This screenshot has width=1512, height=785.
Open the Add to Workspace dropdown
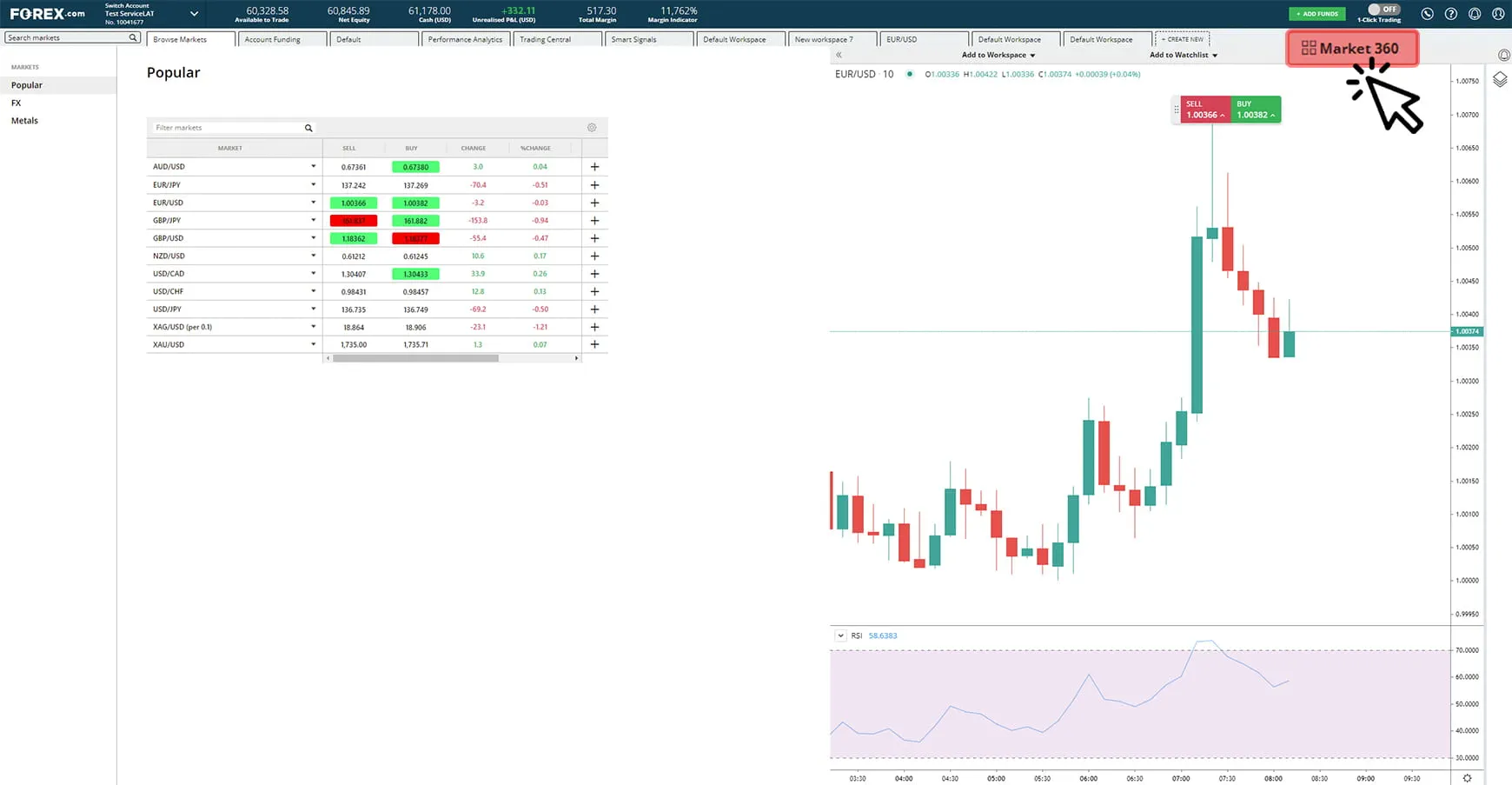[x=998, y=55]
